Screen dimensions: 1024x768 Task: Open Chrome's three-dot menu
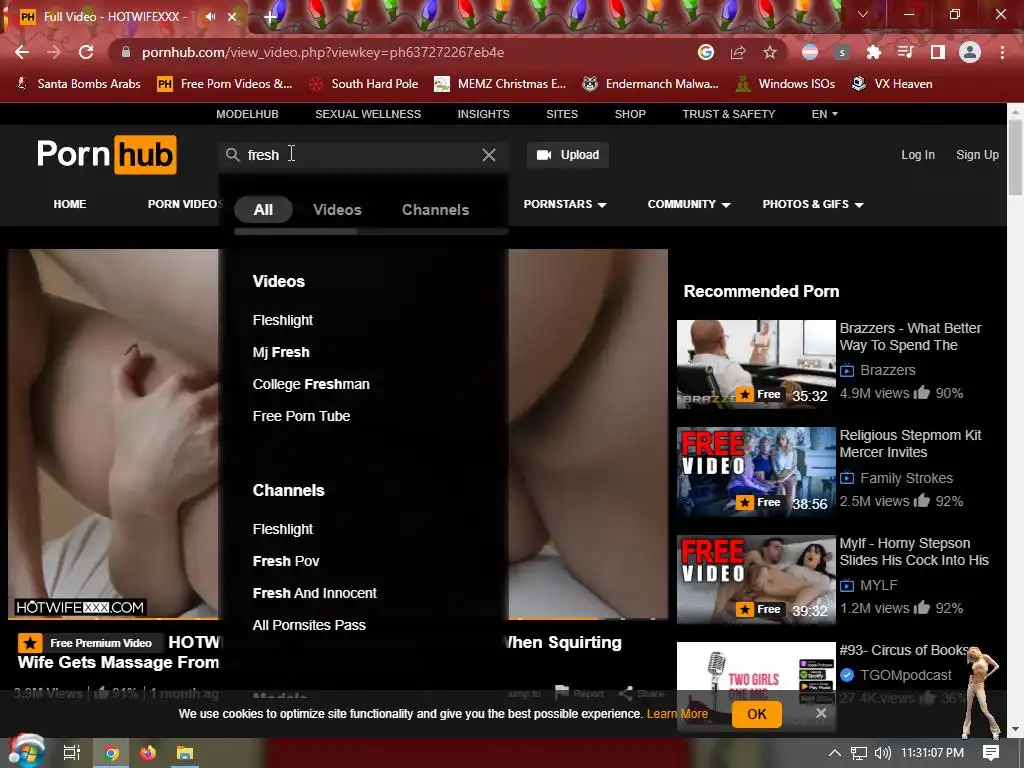(x=1002, y=52)
